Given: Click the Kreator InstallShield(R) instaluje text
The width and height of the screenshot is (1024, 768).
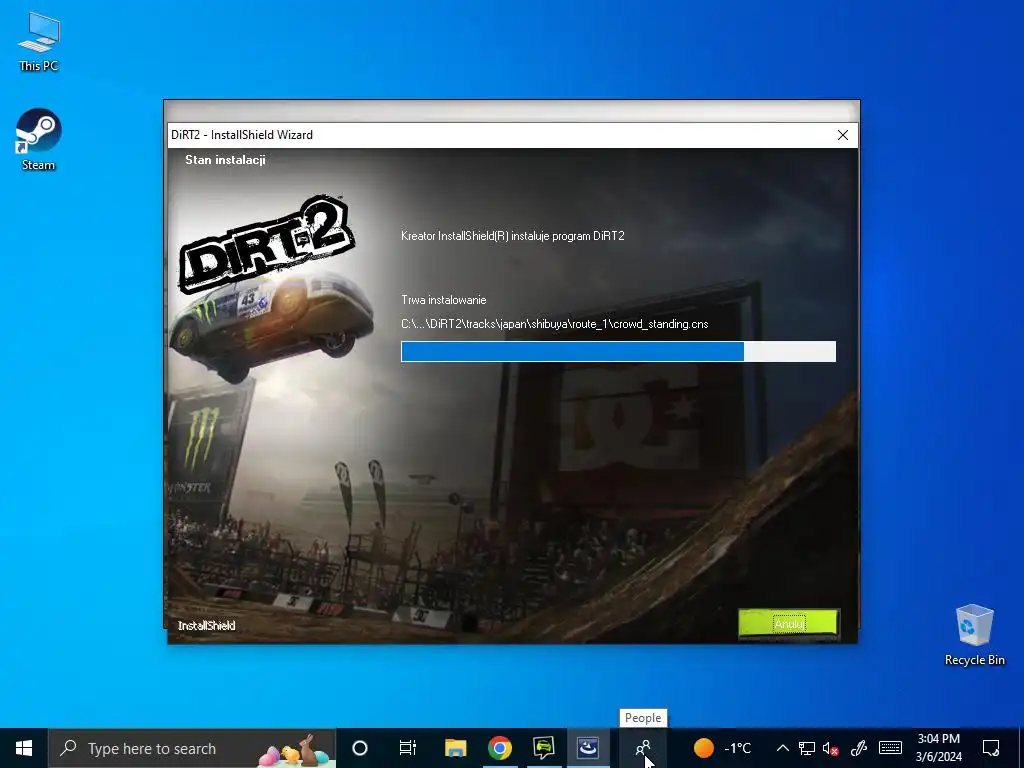Looking at the screenshot, I should 513,236.
